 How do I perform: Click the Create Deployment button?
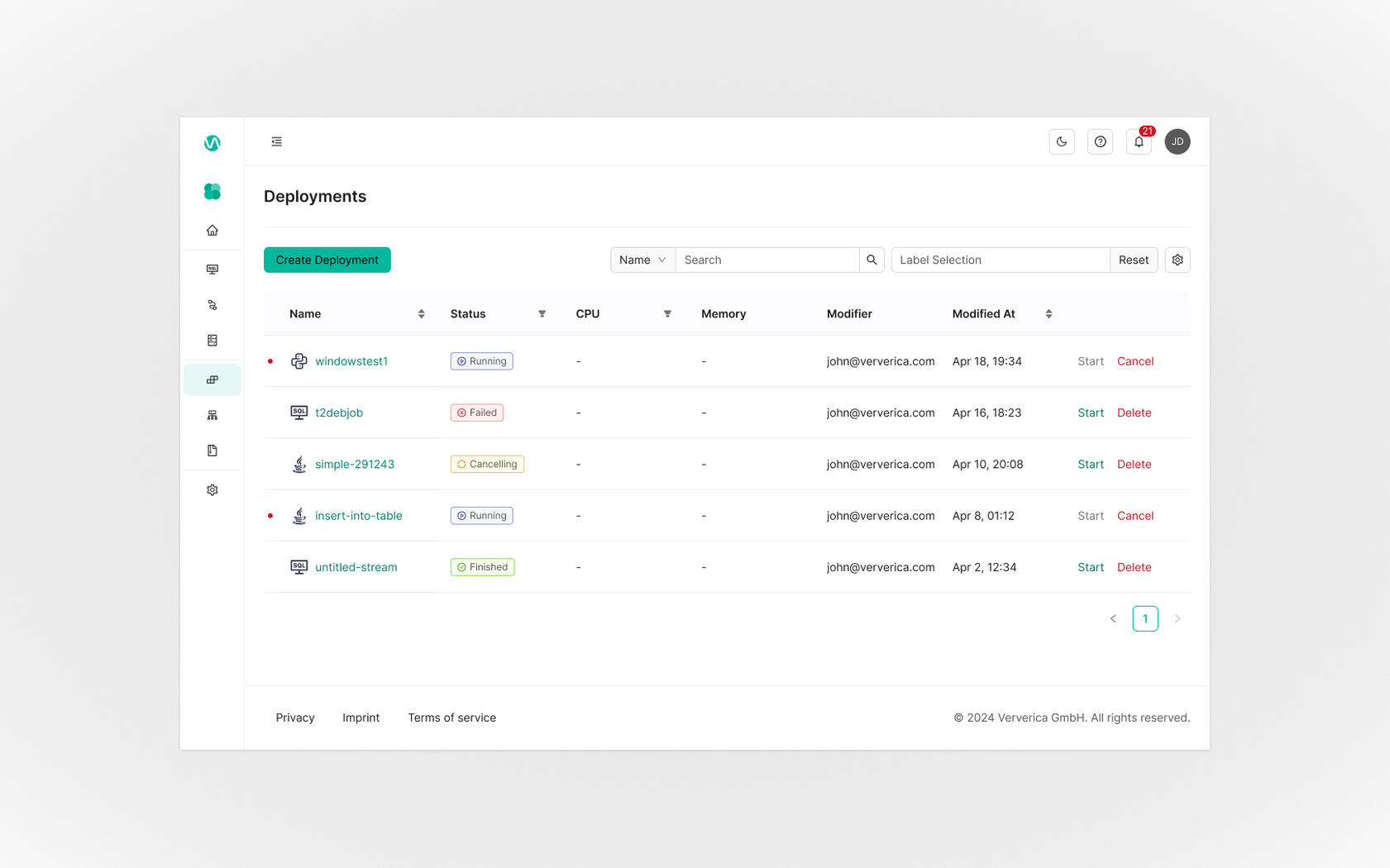point(327,260)
